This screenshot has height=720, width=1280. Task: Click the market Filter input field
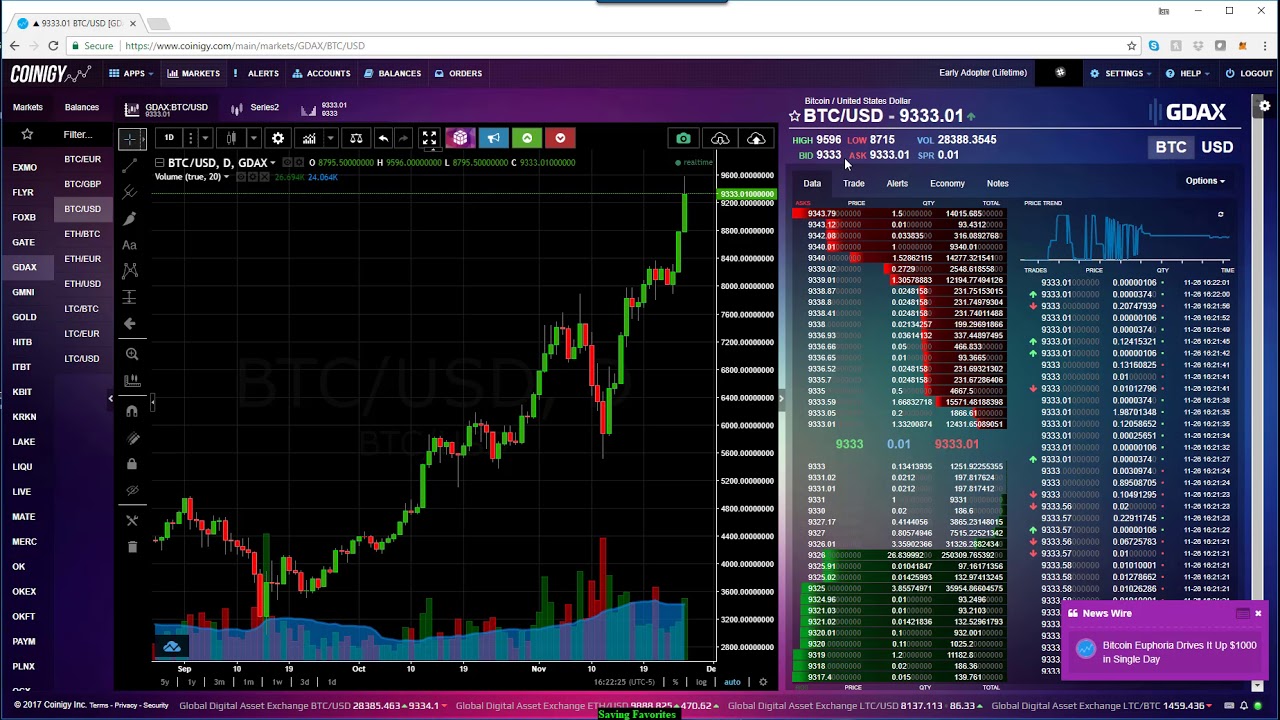tap(80, 134)
